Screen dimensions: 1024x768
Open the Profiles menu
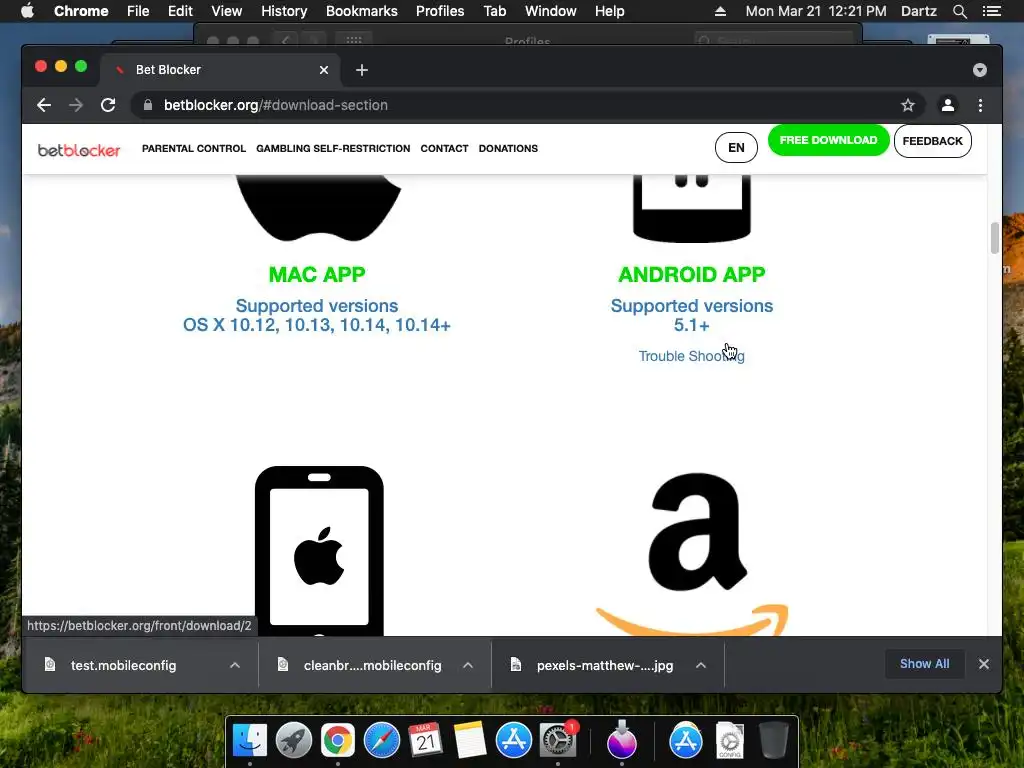(x=440, y=11)
